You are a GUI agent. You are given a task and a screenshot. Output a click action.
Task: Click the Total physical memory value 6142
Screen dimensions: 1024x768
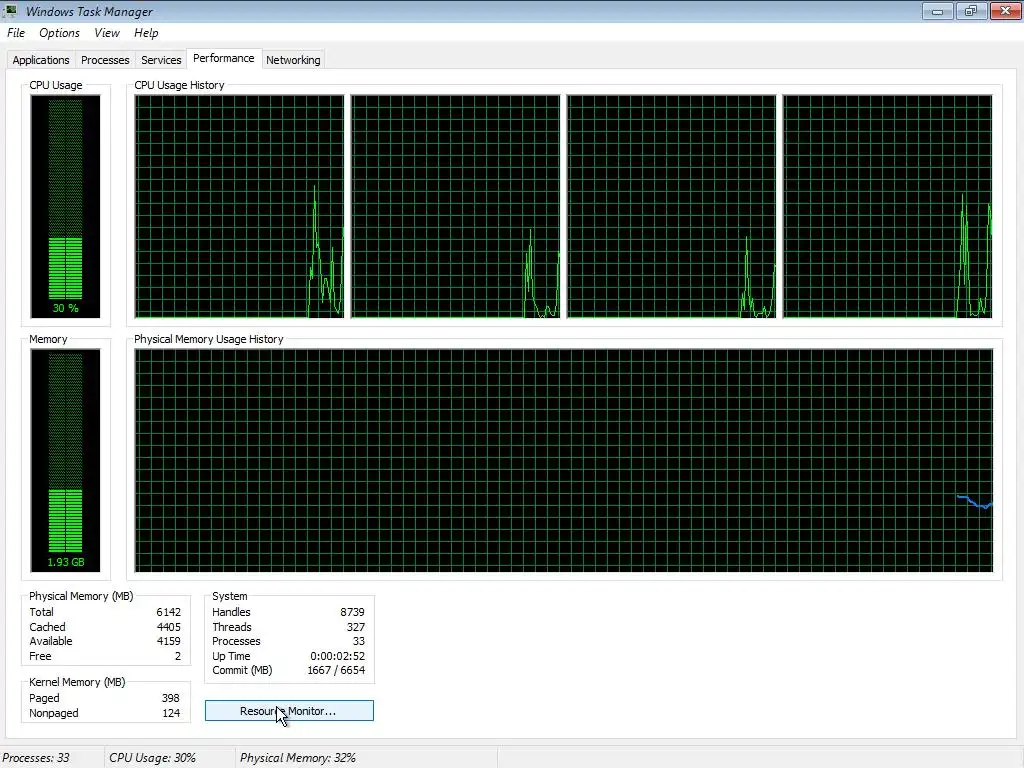pyautogui.click(x=168, y=612)
